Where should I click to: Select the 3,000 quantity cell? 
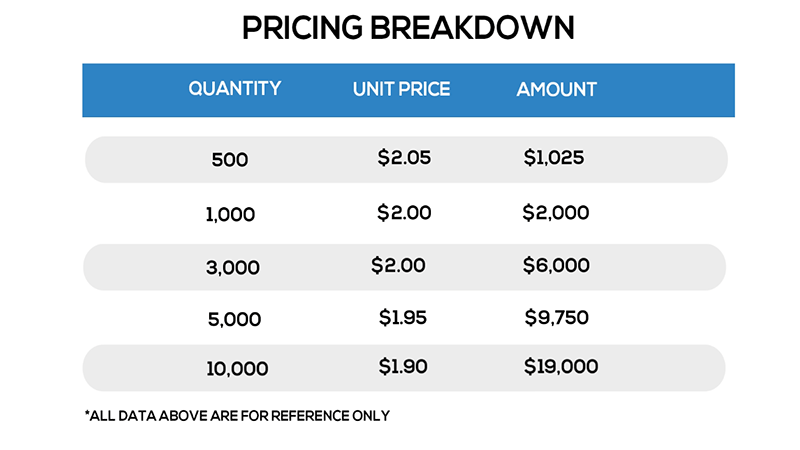click(x=234, y=268)
